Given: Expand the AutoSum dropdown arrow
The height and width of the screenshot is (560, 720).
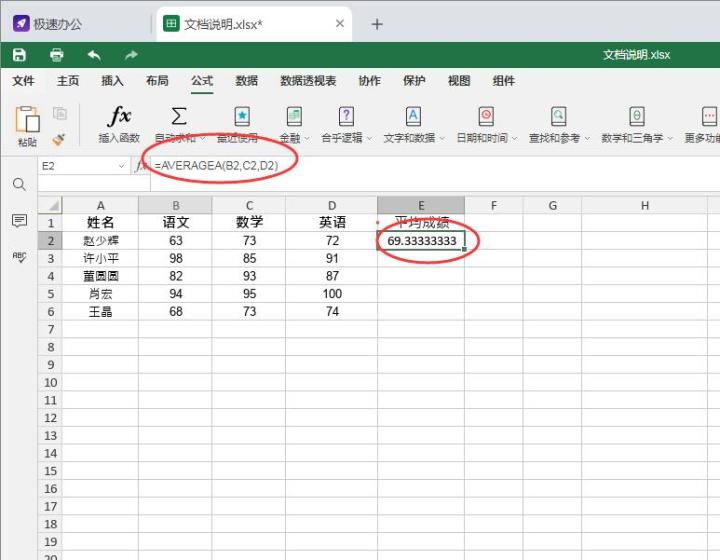Looking at the screenshot, I should (x=202, y=138).
